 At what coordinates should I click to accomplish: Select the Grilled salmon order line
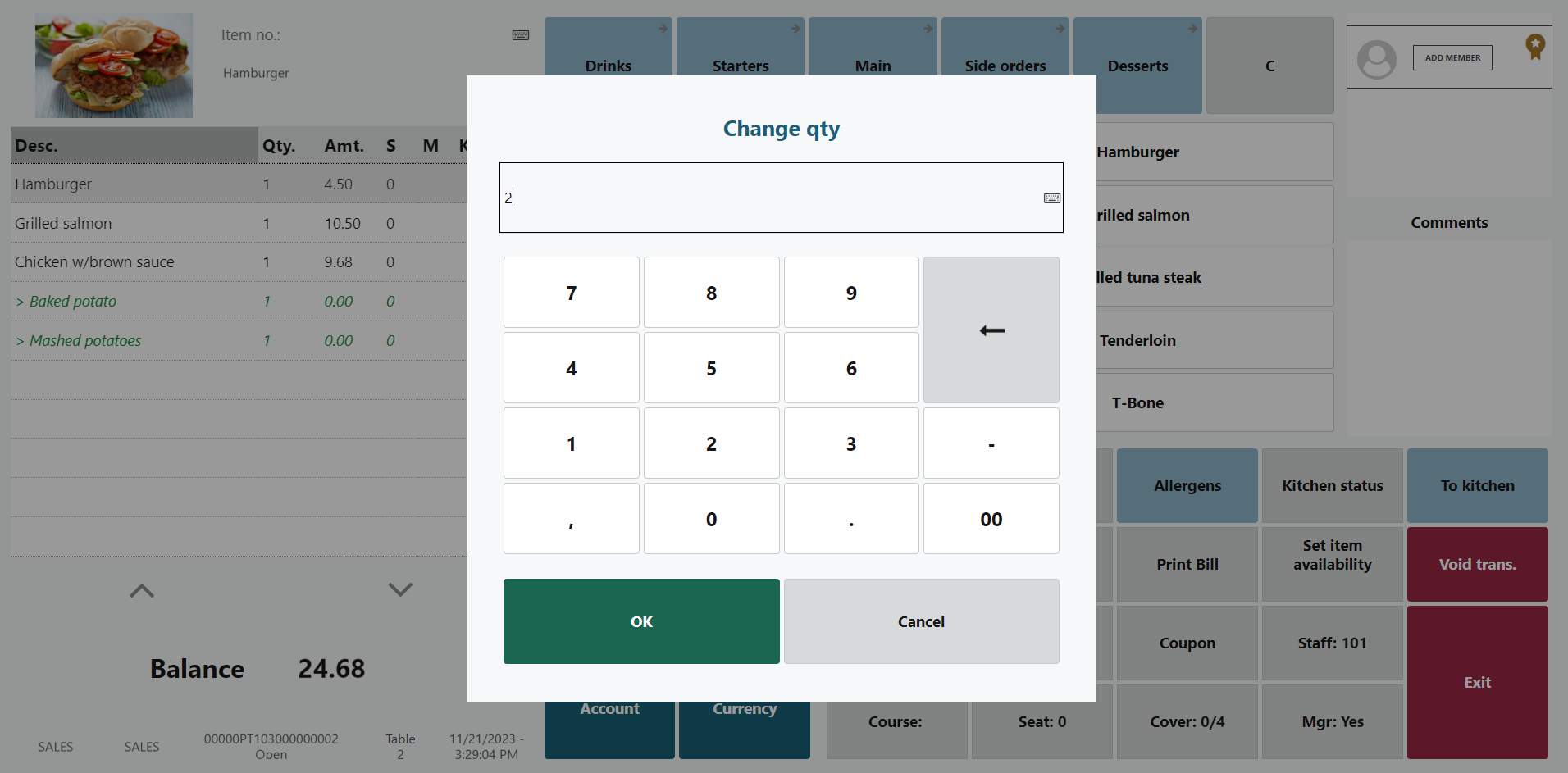tap(239, 223)
